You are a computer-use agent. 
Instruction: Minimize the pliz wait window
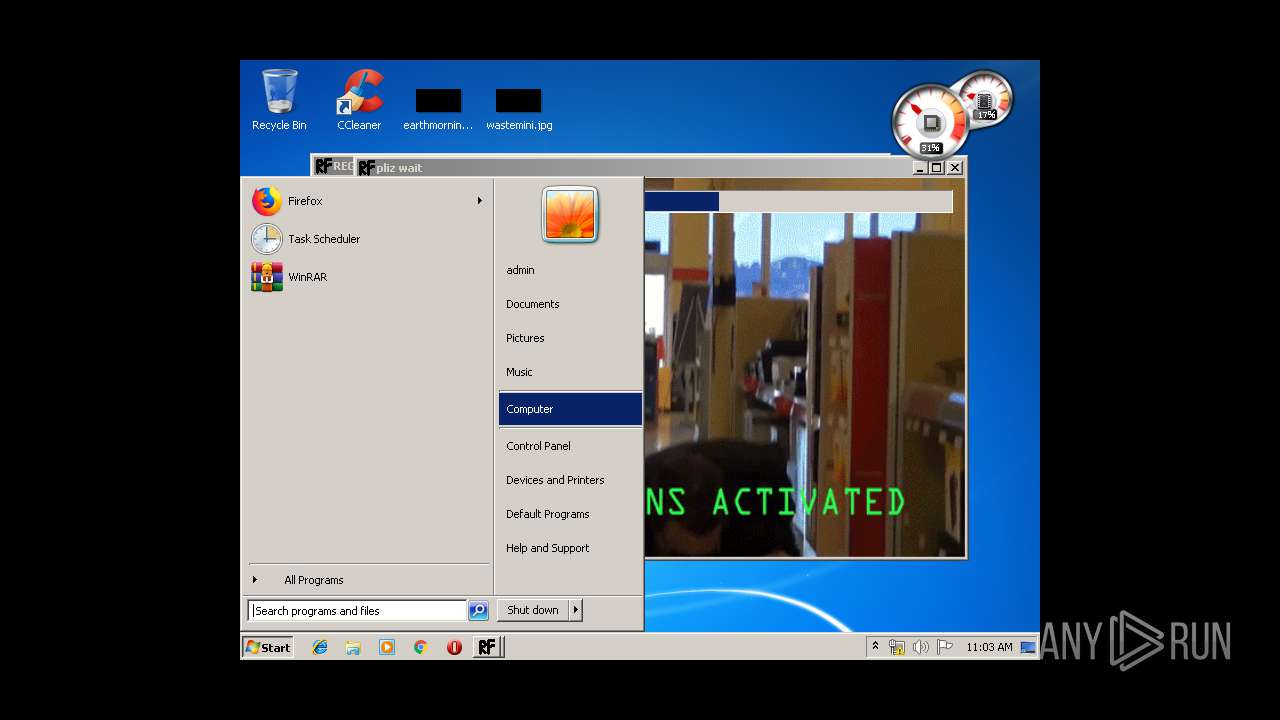click(919, 168)
